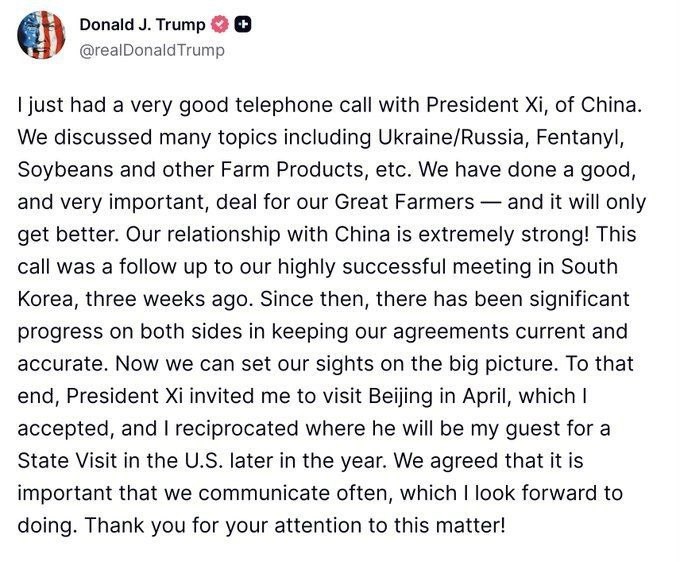The height and width of the screenshot is (562, 680).
Task: Click the @realDonaldTrump handle
Action: 151,50
